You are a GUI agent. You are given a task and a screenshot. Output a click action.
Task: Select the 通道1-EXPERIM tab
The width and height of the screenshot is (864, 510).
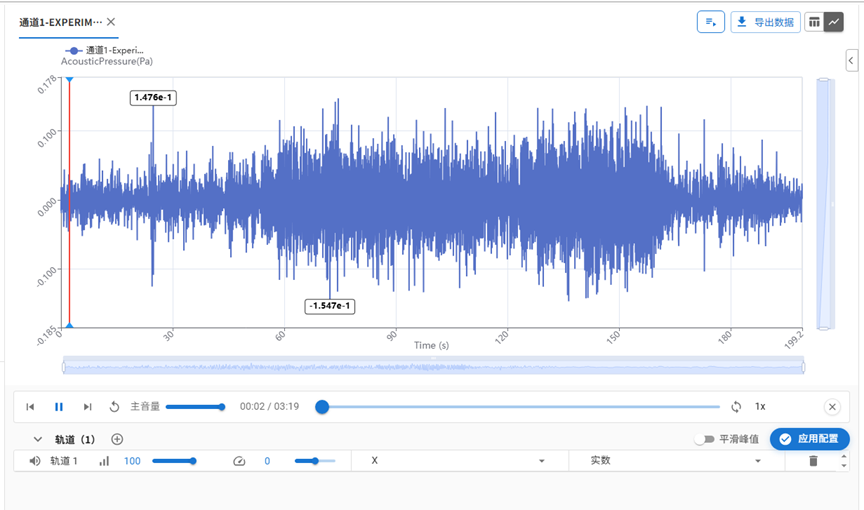point(60,22)
